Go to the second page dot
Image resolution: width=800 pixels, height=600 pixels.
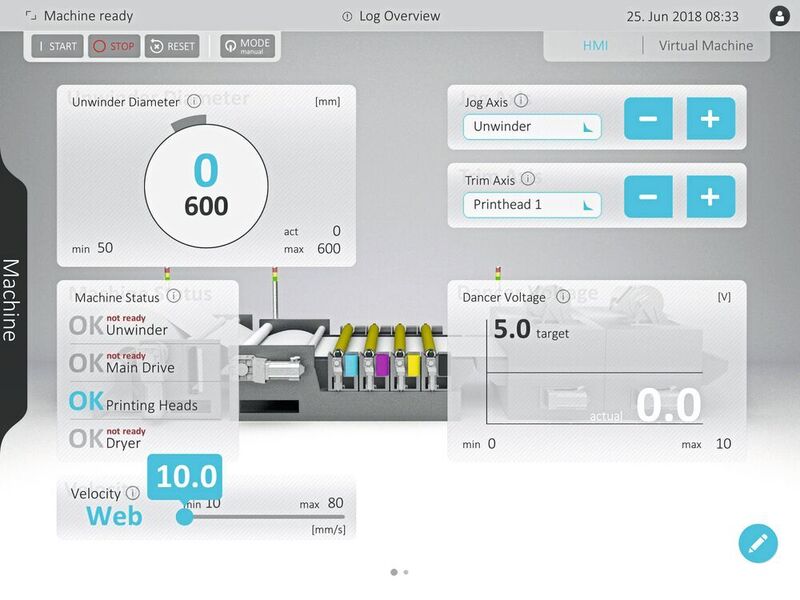(406, 572)
